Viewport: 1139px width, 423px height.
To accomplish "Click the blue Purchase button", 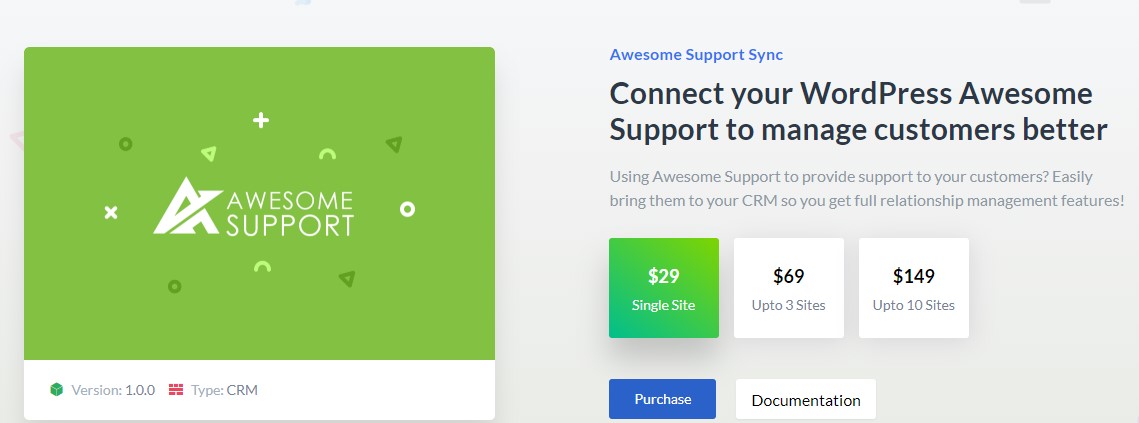I will 662,399.
